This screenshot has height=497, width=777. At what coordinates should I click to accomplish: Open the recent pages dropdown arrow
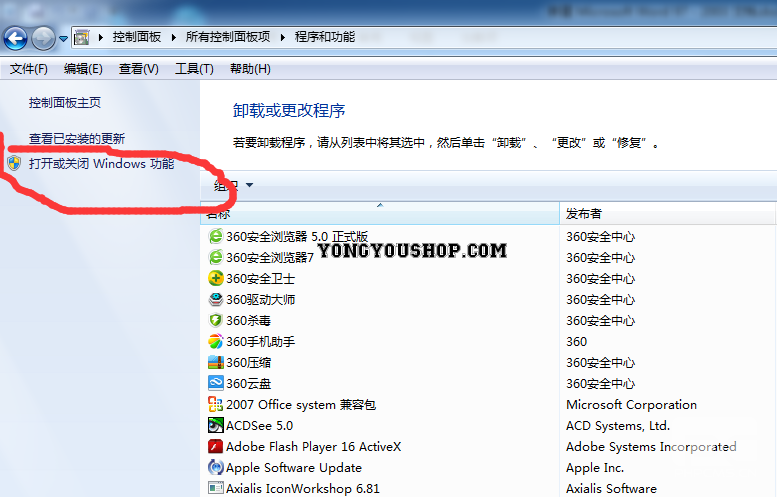63,39
